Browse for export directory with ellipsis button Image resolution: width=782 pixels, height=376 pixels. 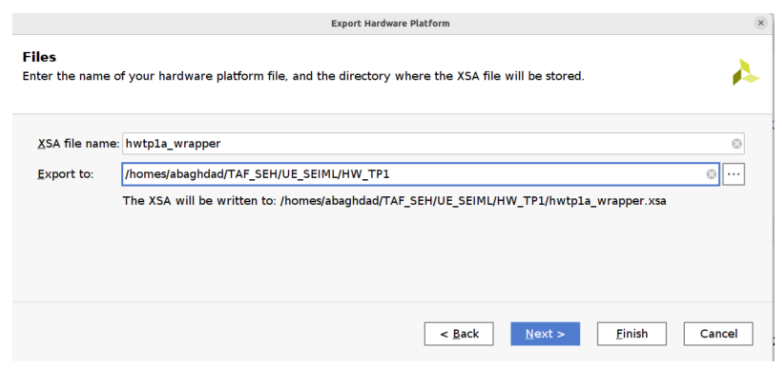click(734, 174)
